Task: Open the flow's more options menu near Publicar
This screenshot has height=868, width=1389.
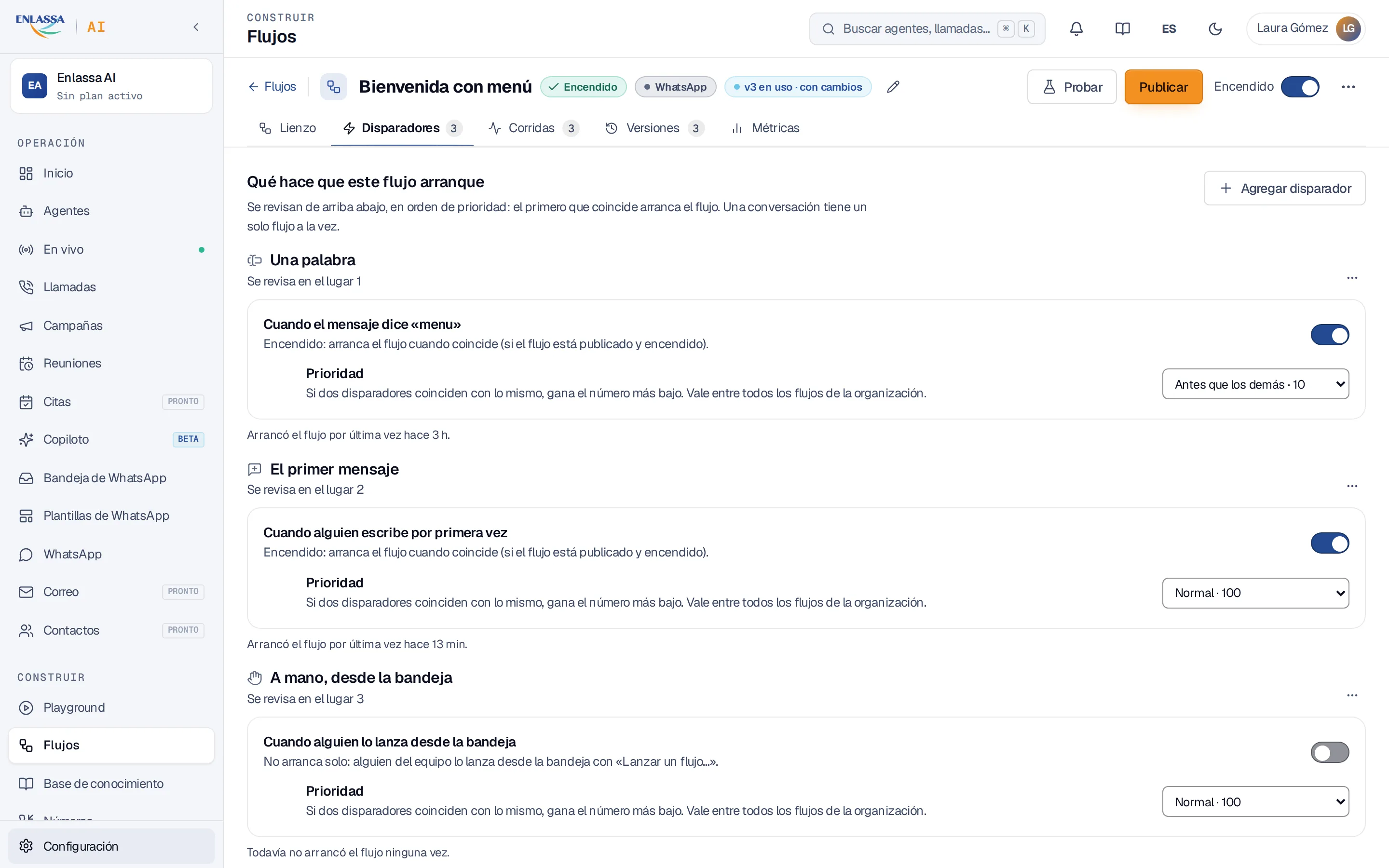Action: click(1348, 87)
